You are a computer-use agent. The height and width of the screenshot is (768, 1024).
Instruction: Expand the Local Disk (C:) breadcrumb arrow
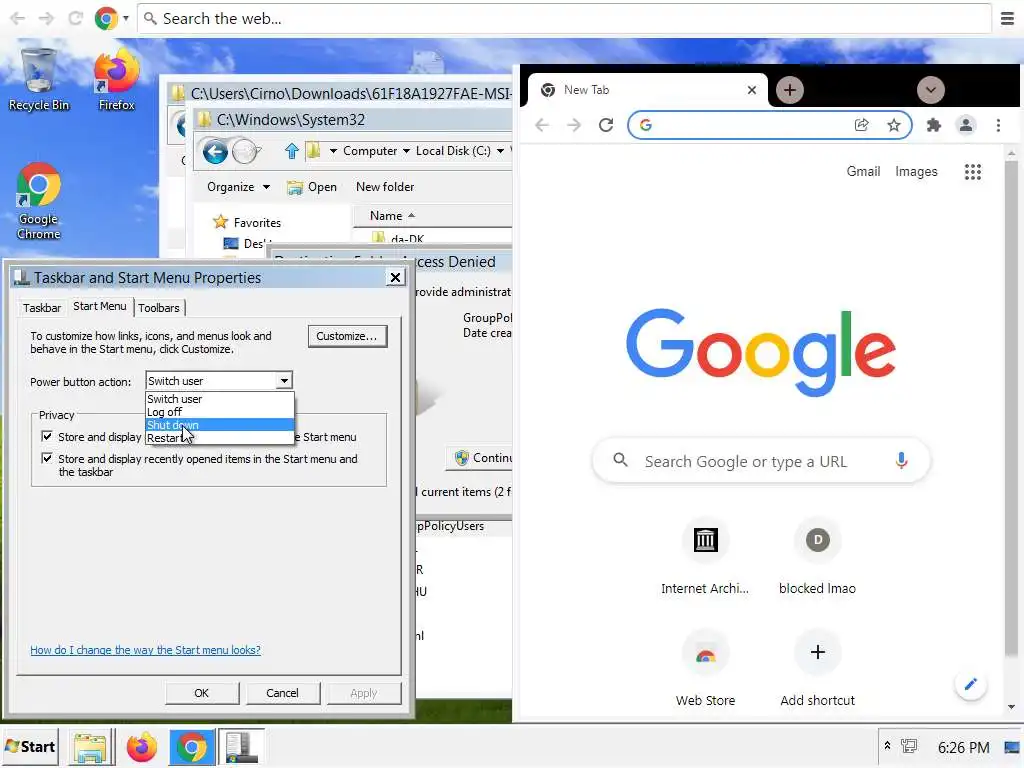(500, 151)
